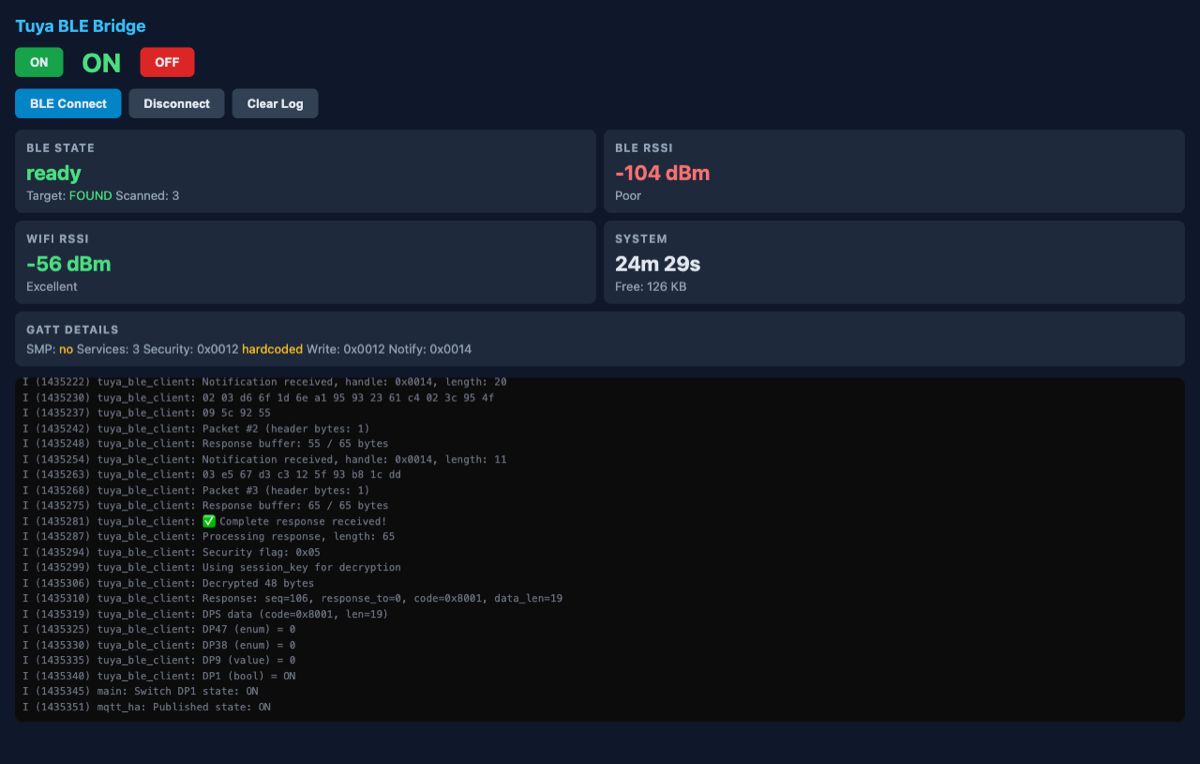Click the WIFI RSSI card heading
The height and width of the screenshot is (764, 1200).
(x=58, y=238)
